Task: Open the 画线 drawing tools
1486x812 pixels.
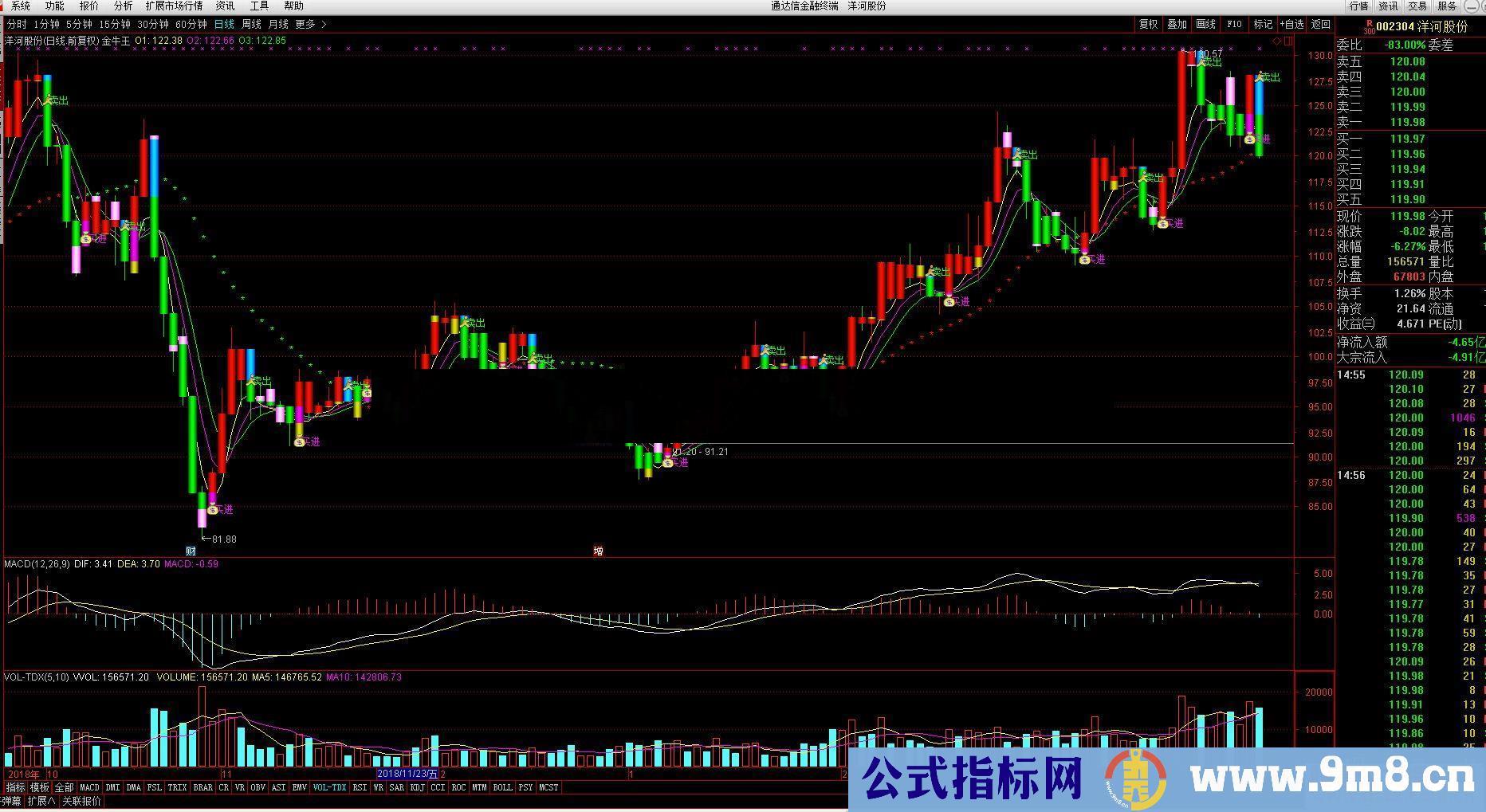Action: 1205,24
